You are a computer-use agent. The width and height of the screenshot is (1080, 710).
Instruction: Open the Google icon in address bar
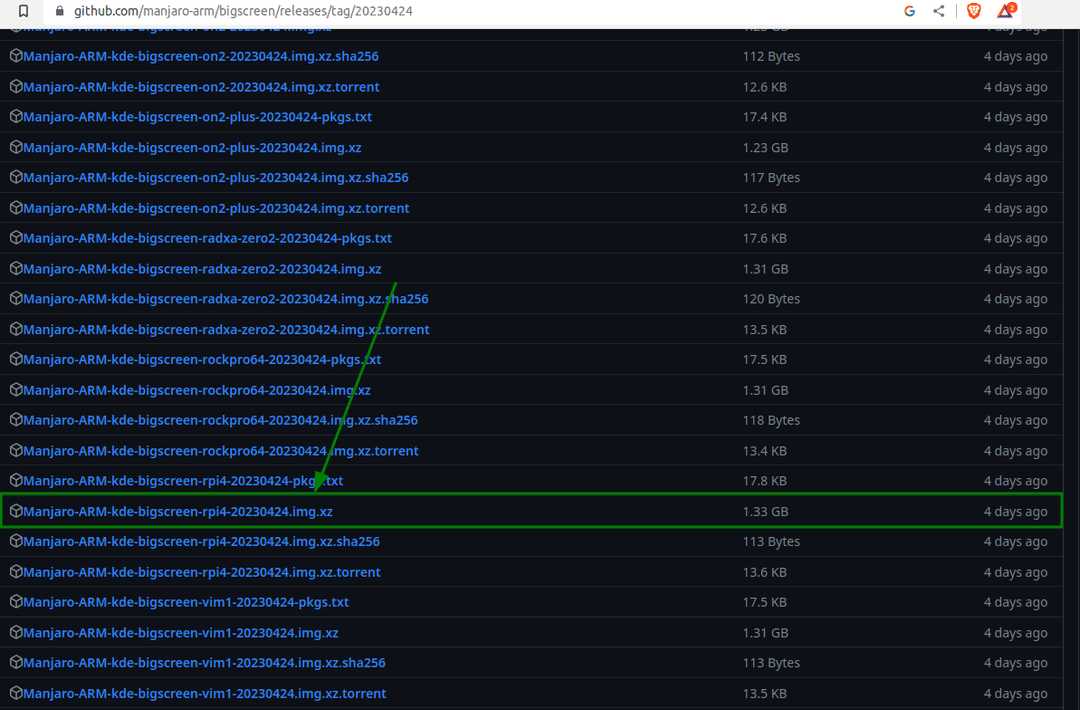coord(909,11)
